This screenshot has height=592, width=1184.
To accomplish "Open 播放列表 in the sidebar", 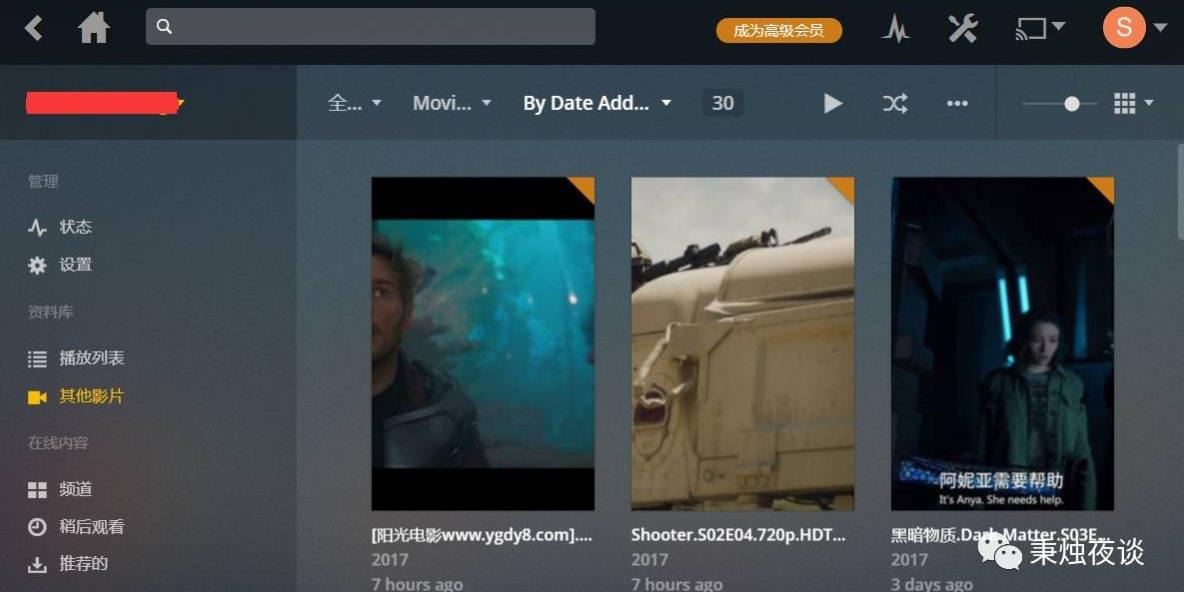I will tap(91, 358).
